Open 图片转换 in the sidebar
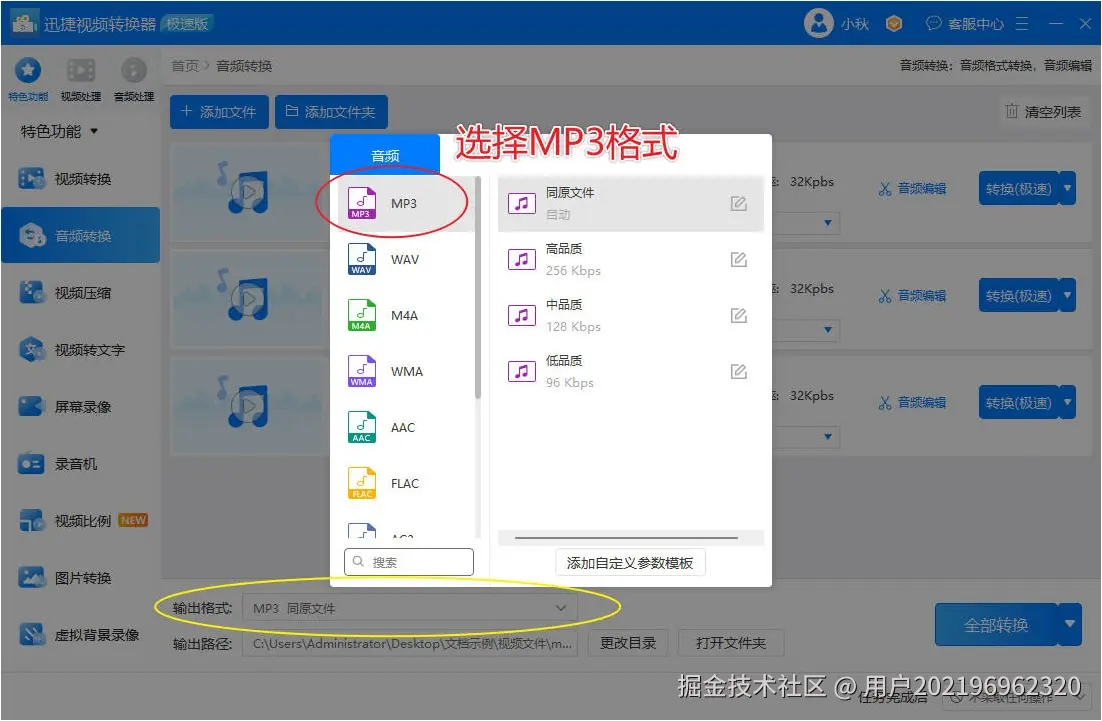This screenshot has width=1102, height=721. tap(81, 578)
